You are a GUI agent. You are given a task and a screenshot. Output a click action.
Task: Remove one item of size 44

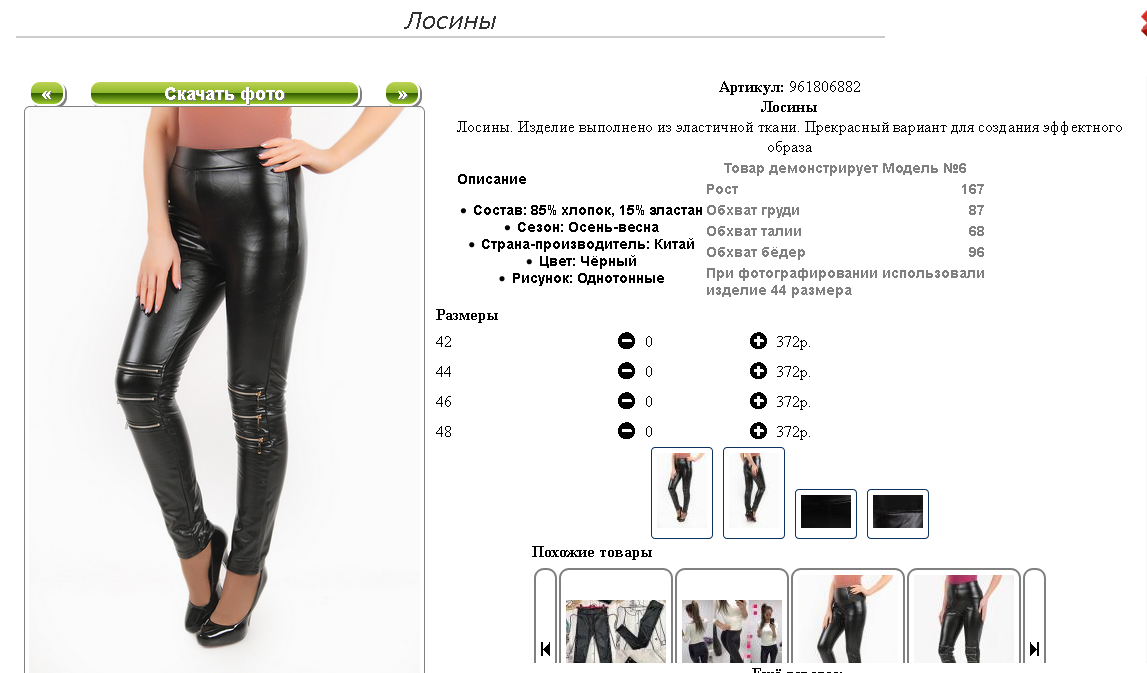coord(626,371)
